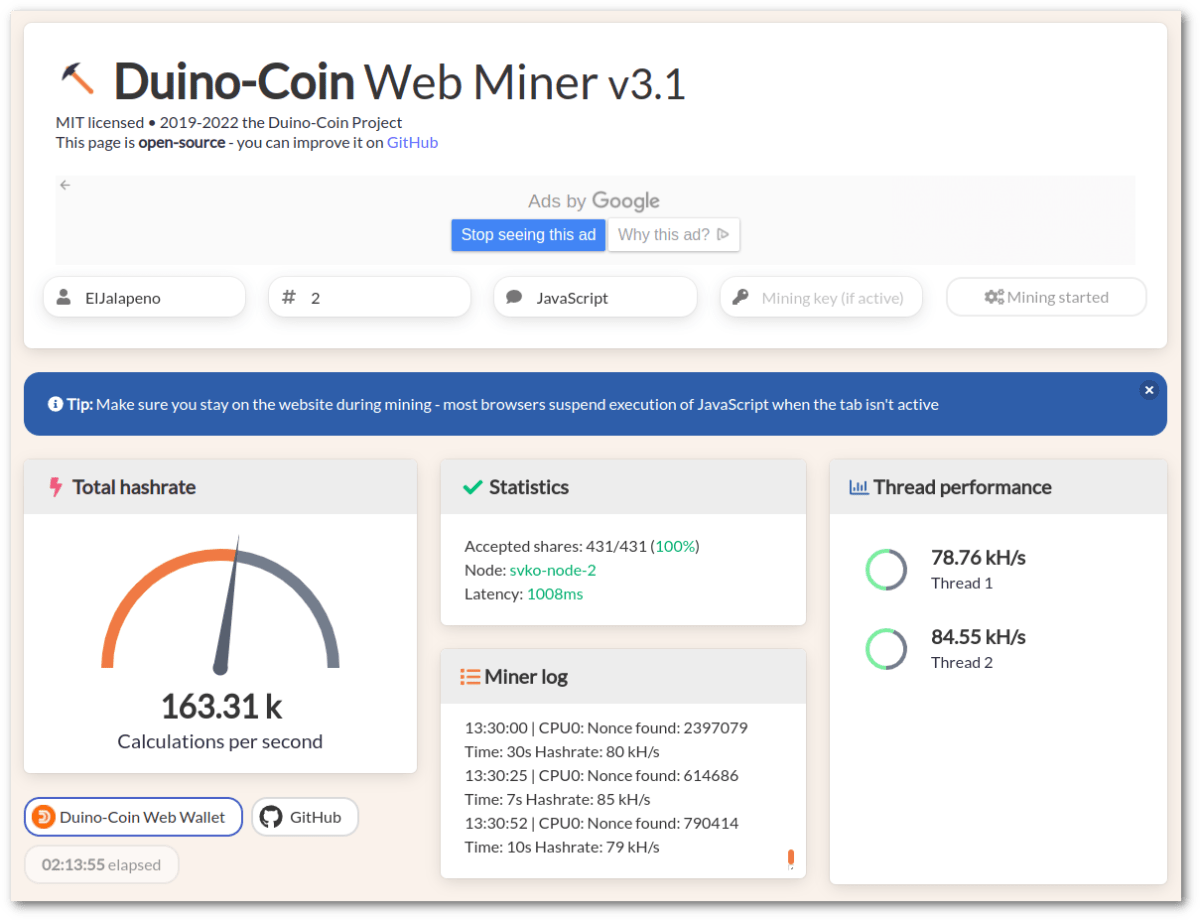Click the Duino-Coin logo on wallet button
Image resolution: width=1200 pixels, height=920 pixels.
click(x=43, y=817)
